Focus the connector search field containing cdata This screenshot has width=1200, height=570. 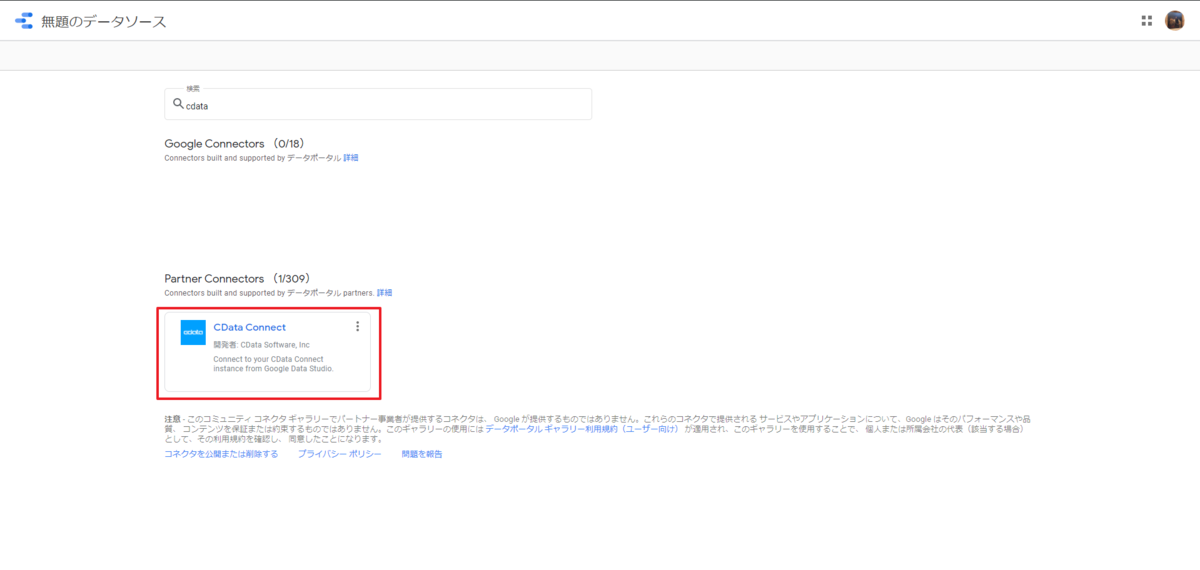[x=378, y=104]
